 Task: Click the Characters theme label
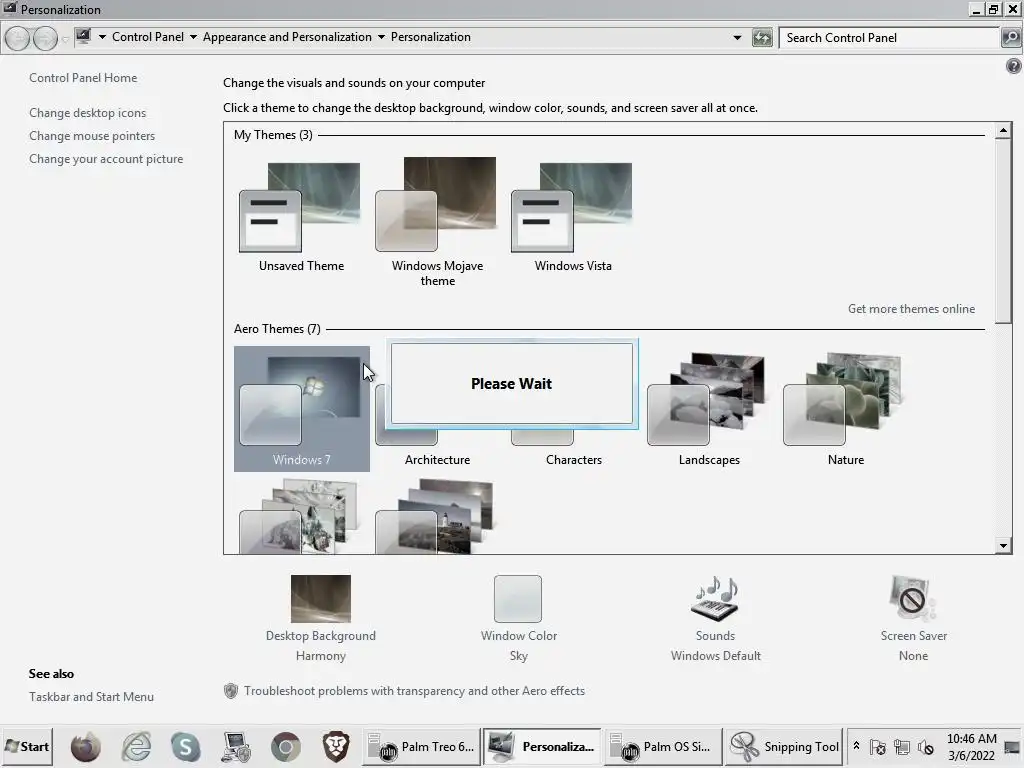(573, 460)
